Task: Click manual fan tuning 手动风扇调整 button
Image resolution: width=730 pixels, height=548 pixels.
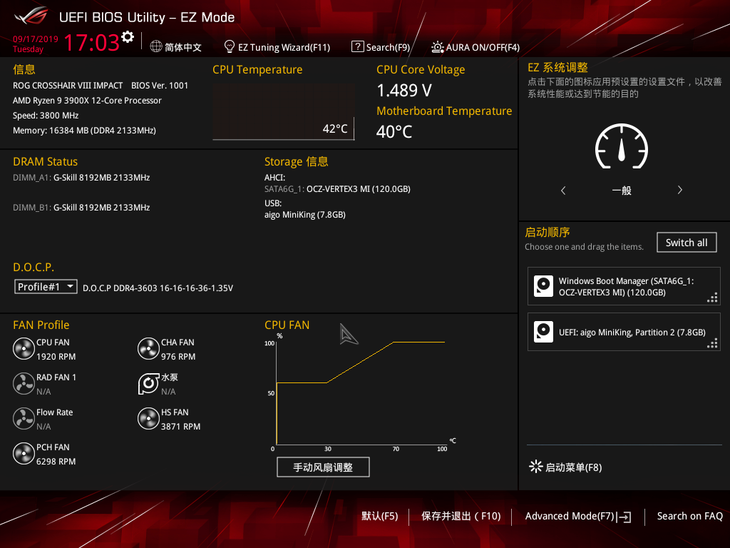Action: [323, 467]
